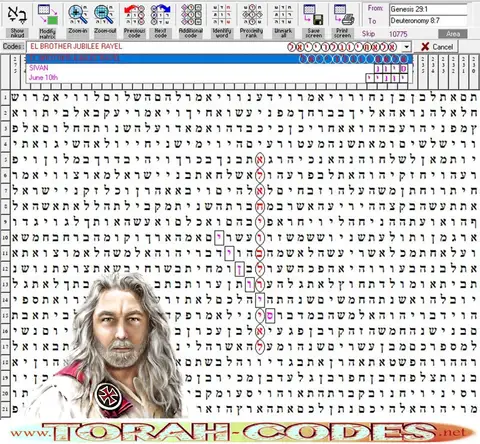This screenshot has height=444, width=480.
Task: Click row header number 21
Action: coord(5,409)
